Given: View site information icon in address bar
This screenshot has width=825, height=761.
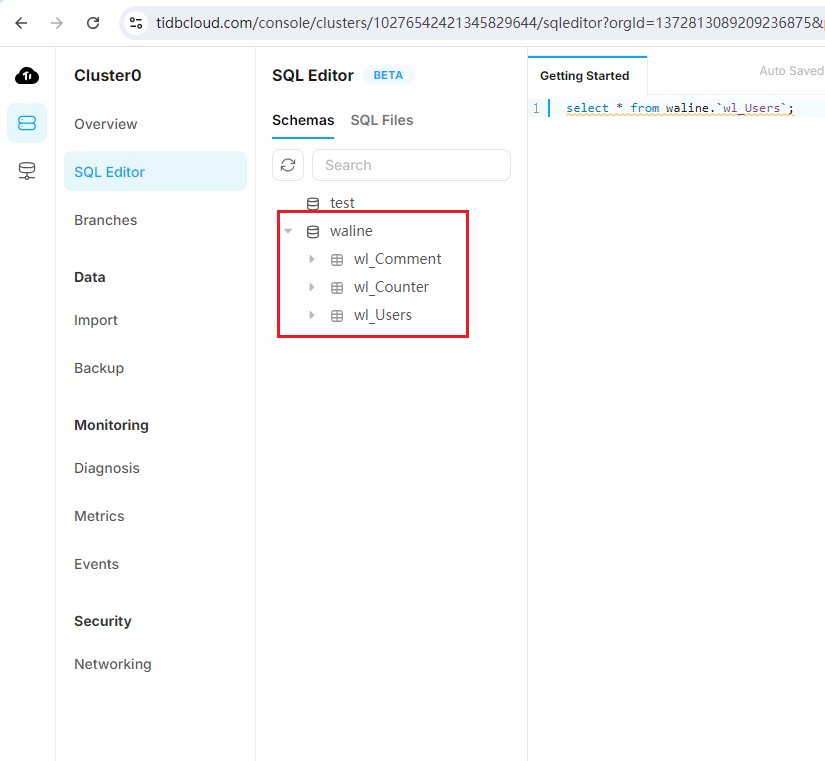Looking at the screenshot, I should tap(136, 23).
